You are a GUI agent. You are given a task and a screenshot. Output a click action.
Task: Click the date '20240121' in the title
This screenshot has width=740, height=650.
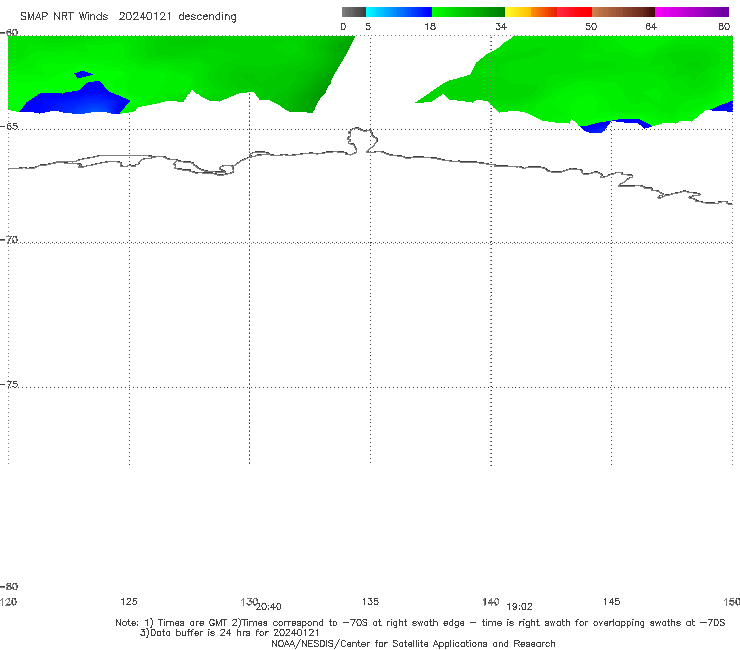pyautogui.click(x=145, y=17)
